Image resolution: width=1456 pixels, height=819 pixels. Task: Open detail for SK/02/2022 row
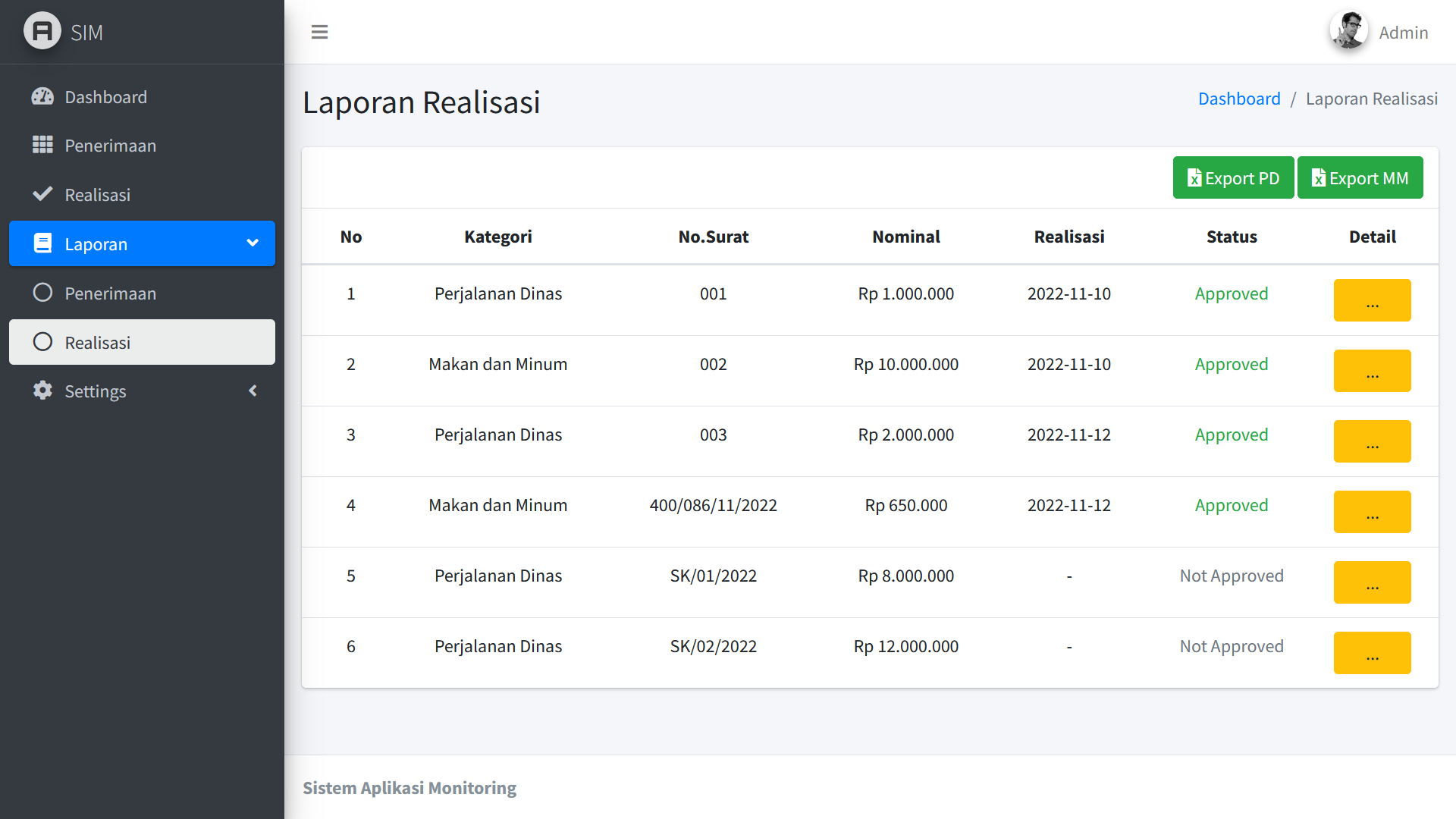tap(1372, 653)
